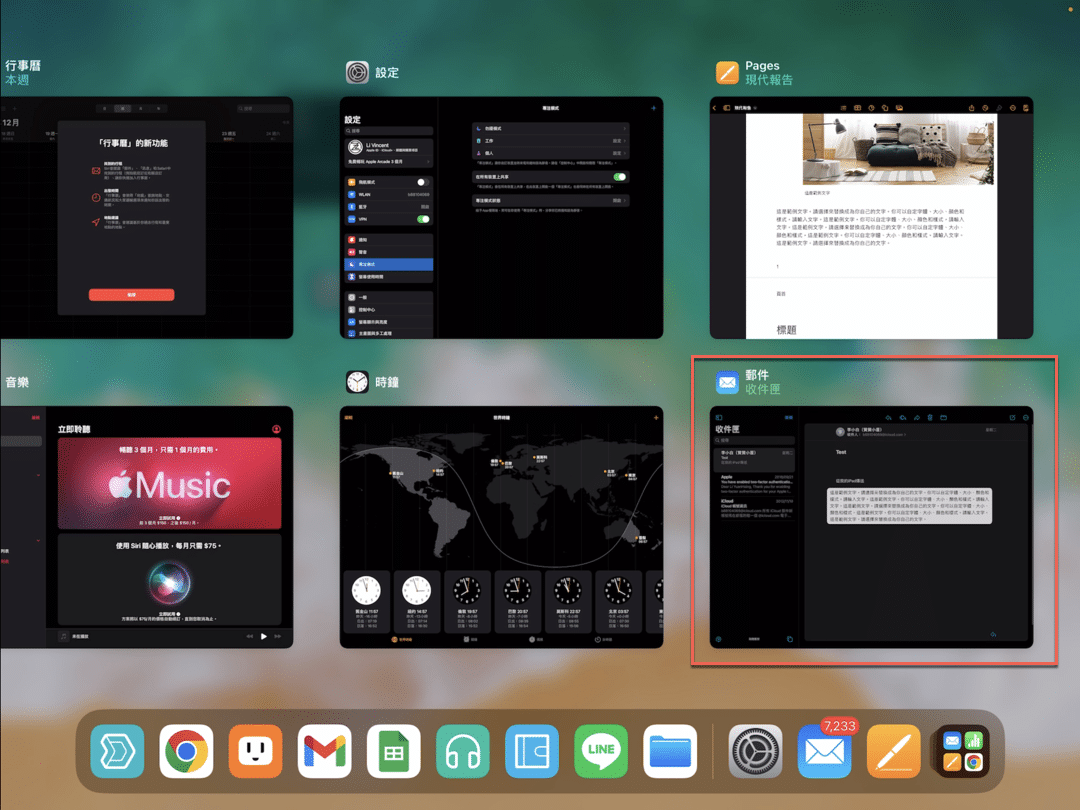Open Apple Music promotion banner

[x=169, y=484]
